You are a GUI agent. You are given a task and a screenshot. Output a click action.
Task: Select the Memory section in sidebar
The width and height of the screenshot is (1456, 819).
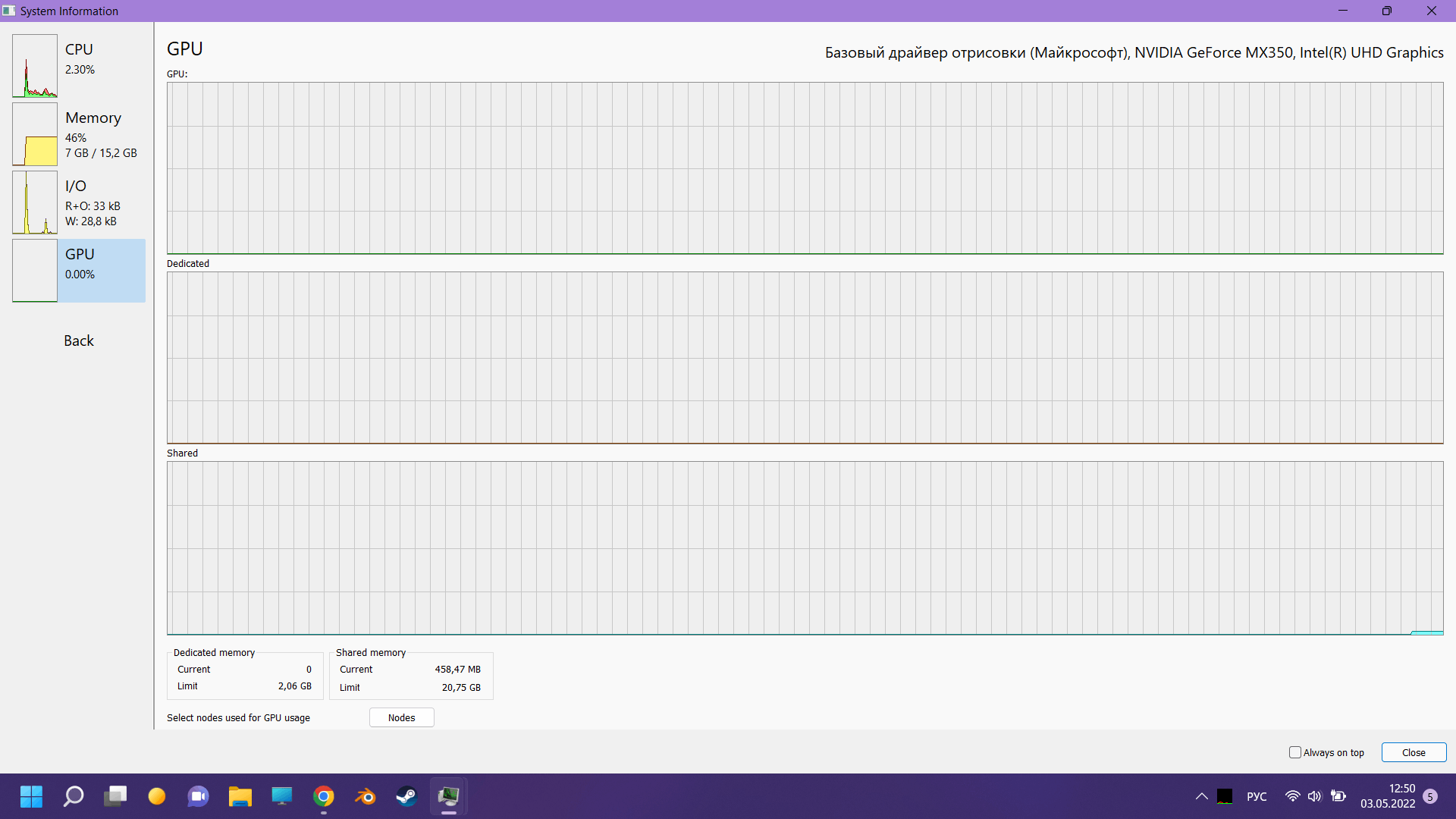(93, 118)
